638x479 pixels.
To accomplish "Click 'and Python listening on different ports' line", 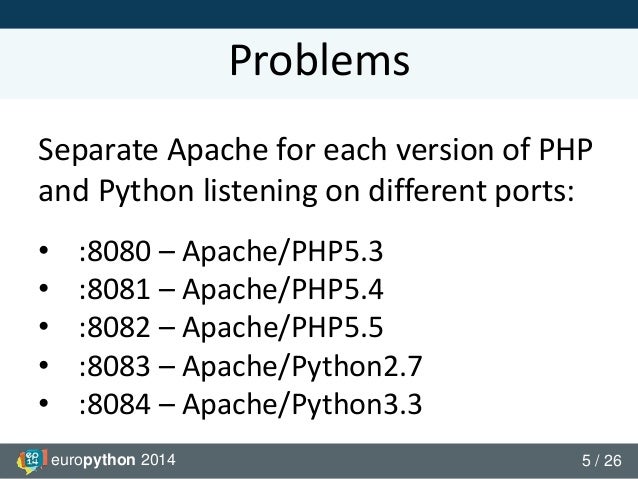I will click(x=307, y=190).
